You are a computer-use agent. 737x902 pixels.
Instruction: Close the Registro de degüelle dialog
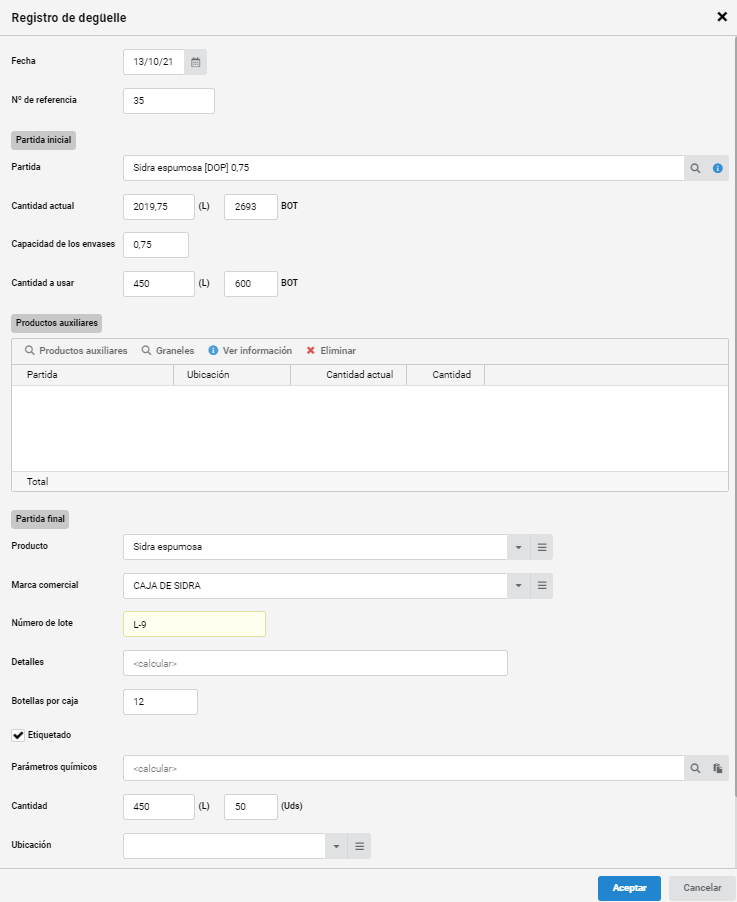tap(722, 17)
